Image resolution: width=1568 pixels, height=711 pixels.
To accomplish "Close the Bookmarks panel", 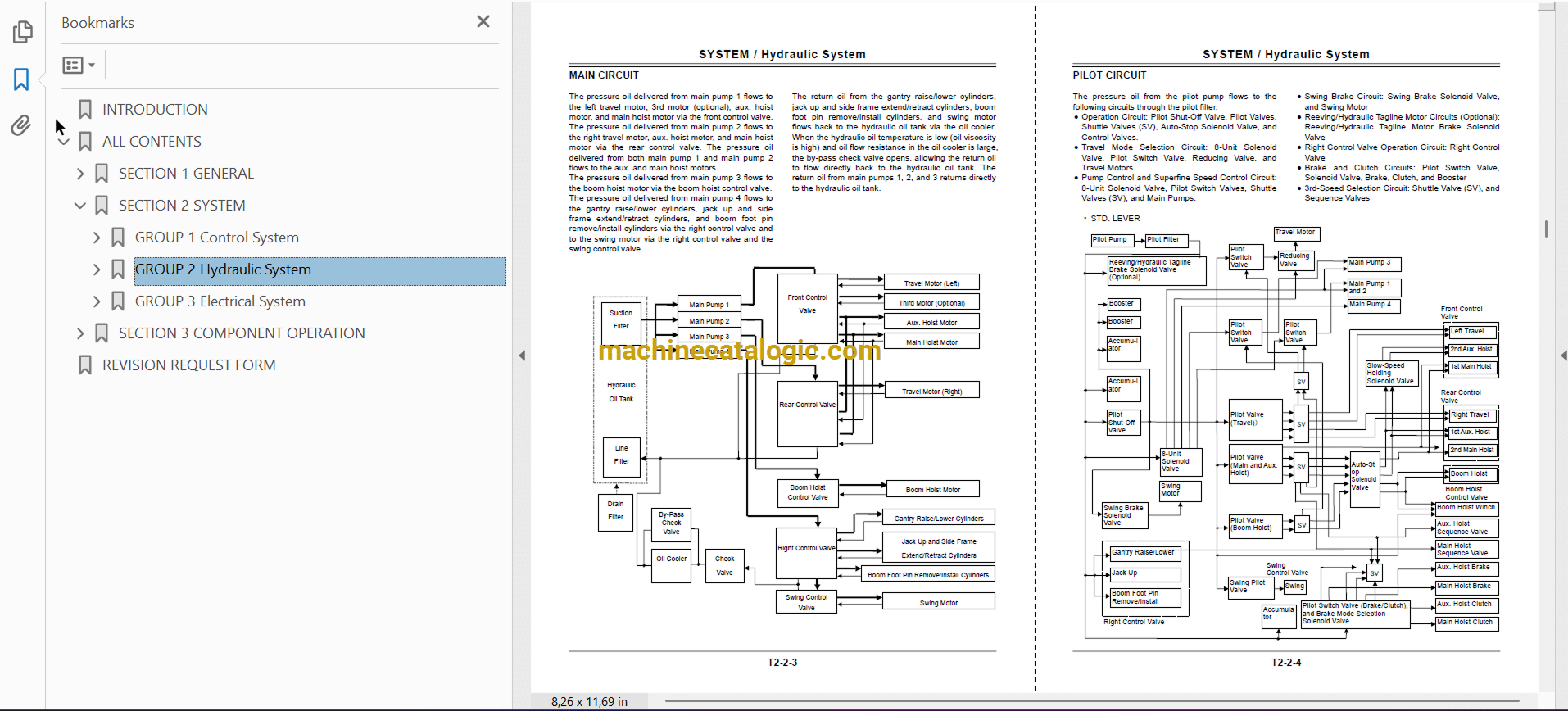I will coord(483,22).
